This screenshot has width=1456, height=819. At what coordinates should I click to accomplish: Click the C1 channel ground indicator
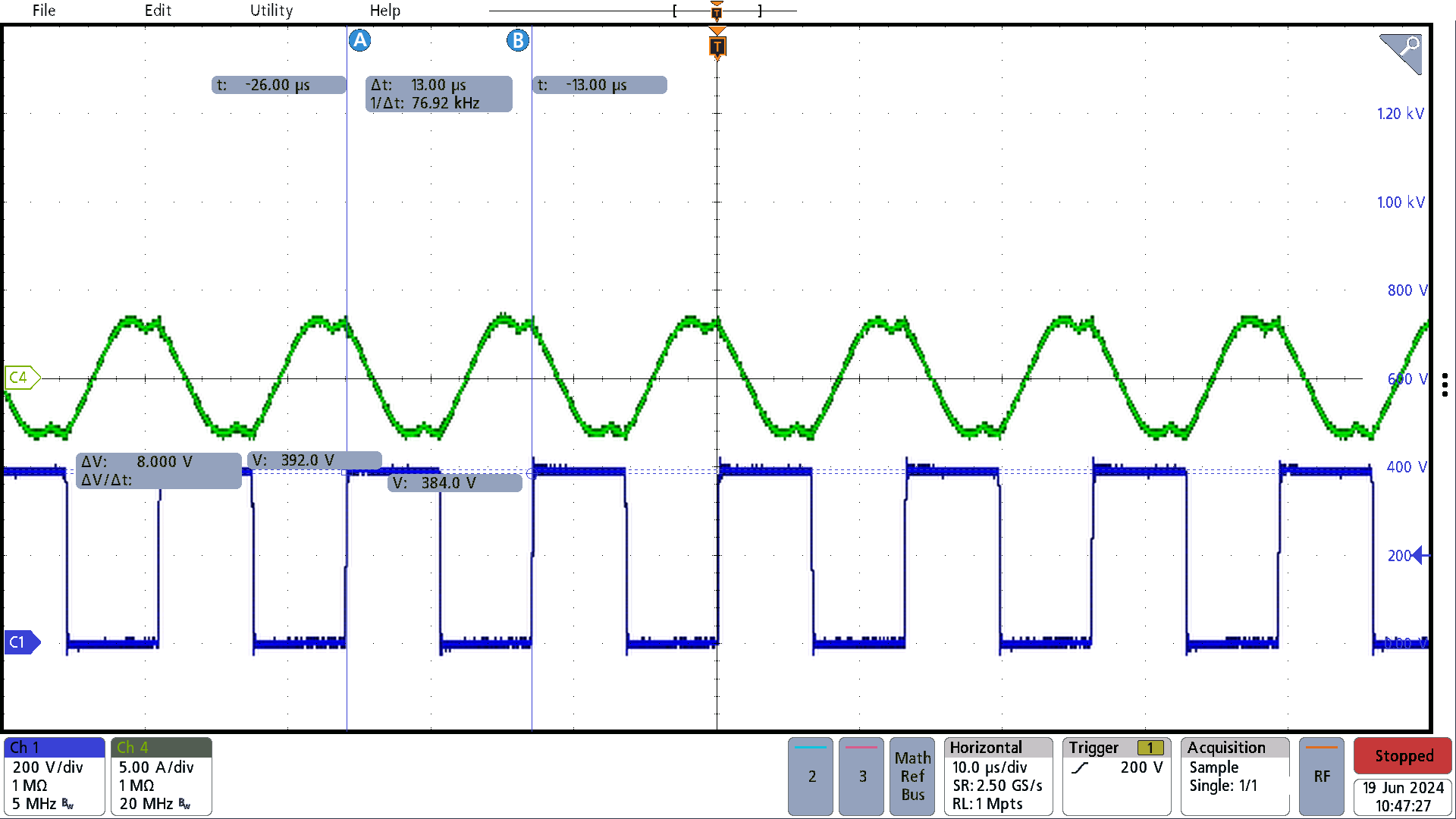pos(22,642)
